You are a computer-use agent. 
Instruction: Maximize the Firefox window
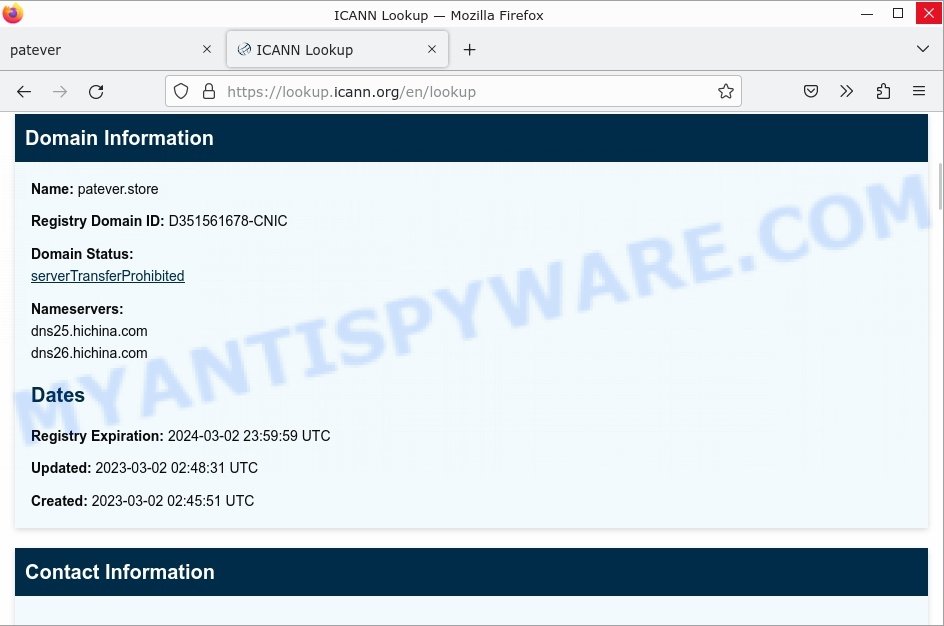898,13
